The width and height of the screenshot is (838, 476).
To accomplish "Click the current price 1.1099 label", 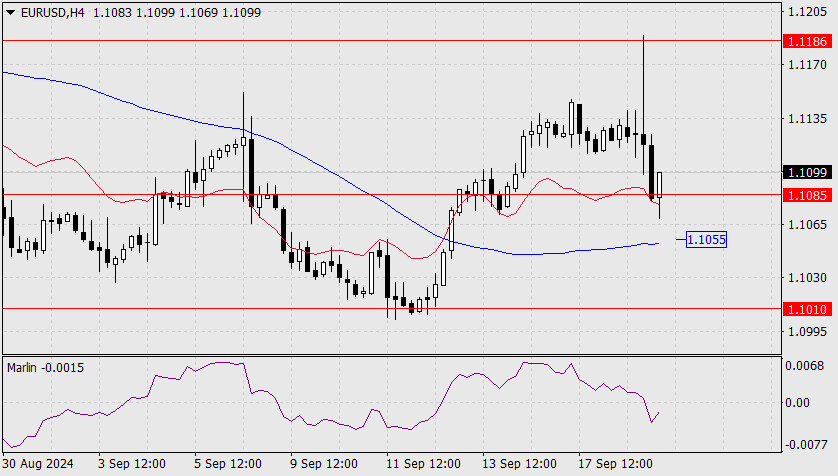I will pyautogui.click(x=807, y=173).
